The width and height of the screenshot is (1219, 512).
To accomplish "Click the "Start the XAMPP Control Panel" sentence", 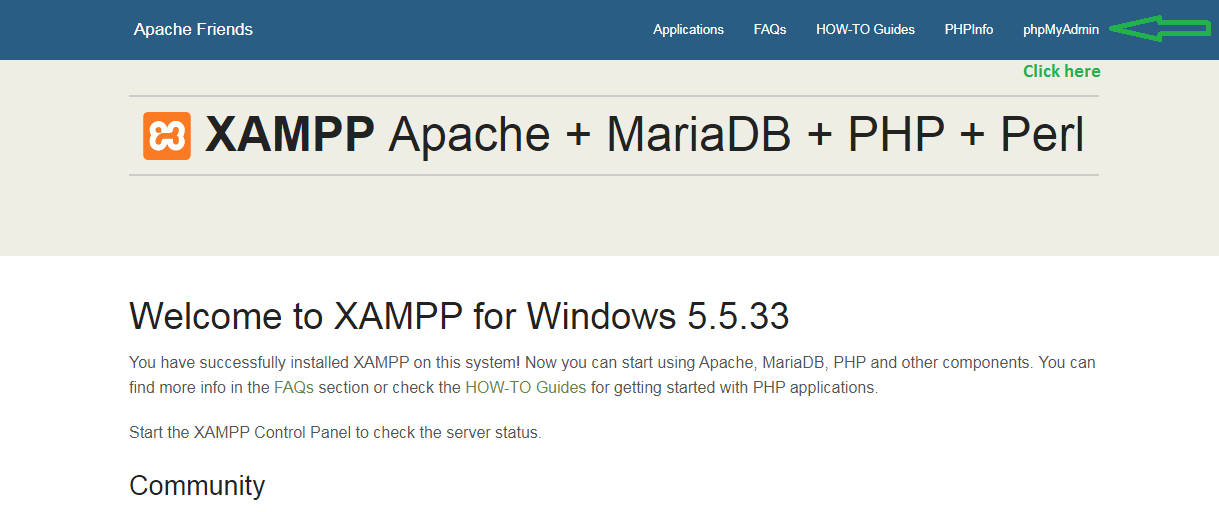I will point(335,433).
